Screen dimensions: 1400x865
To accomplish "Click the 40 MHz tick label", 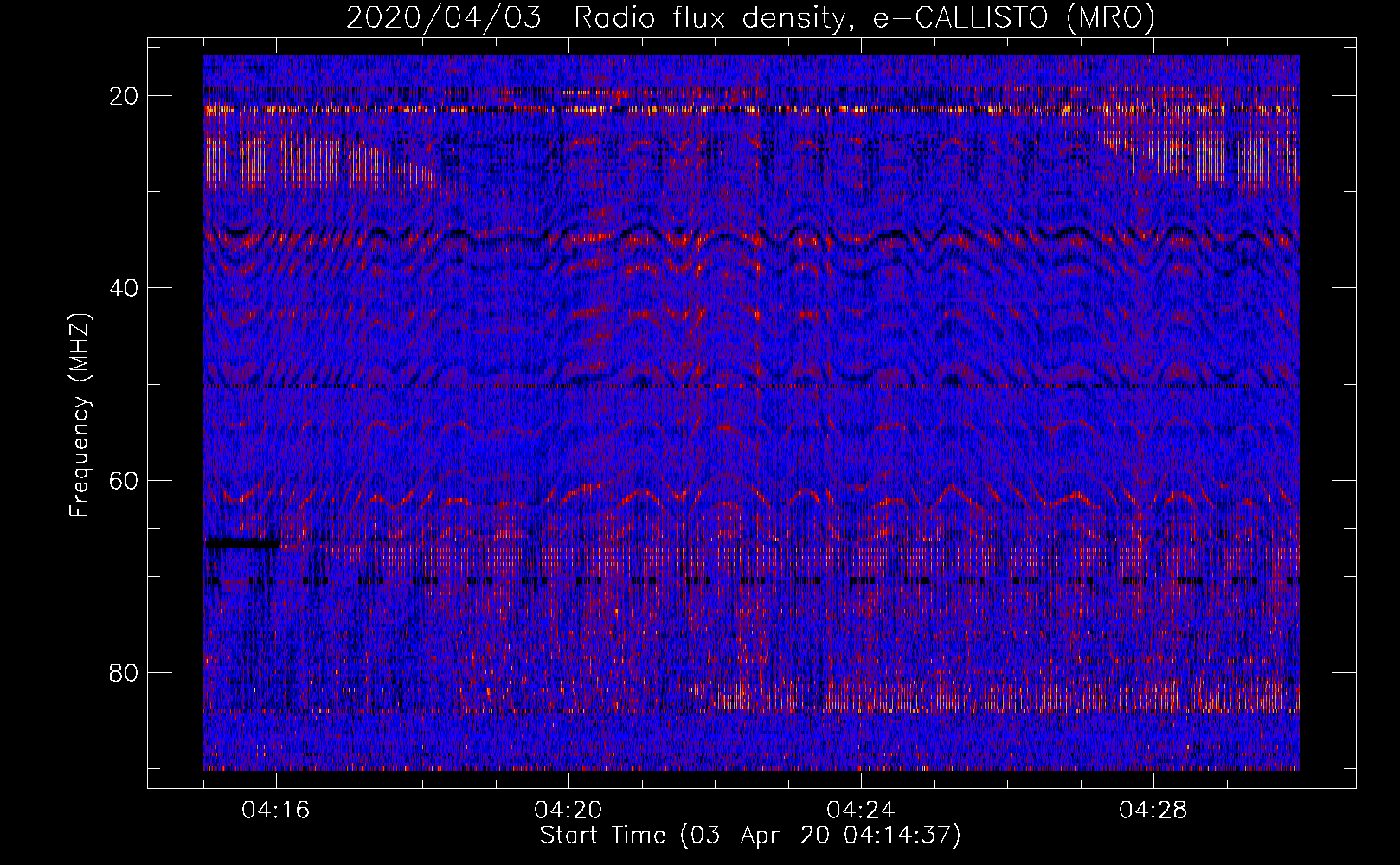I will (x=125, y=288).
